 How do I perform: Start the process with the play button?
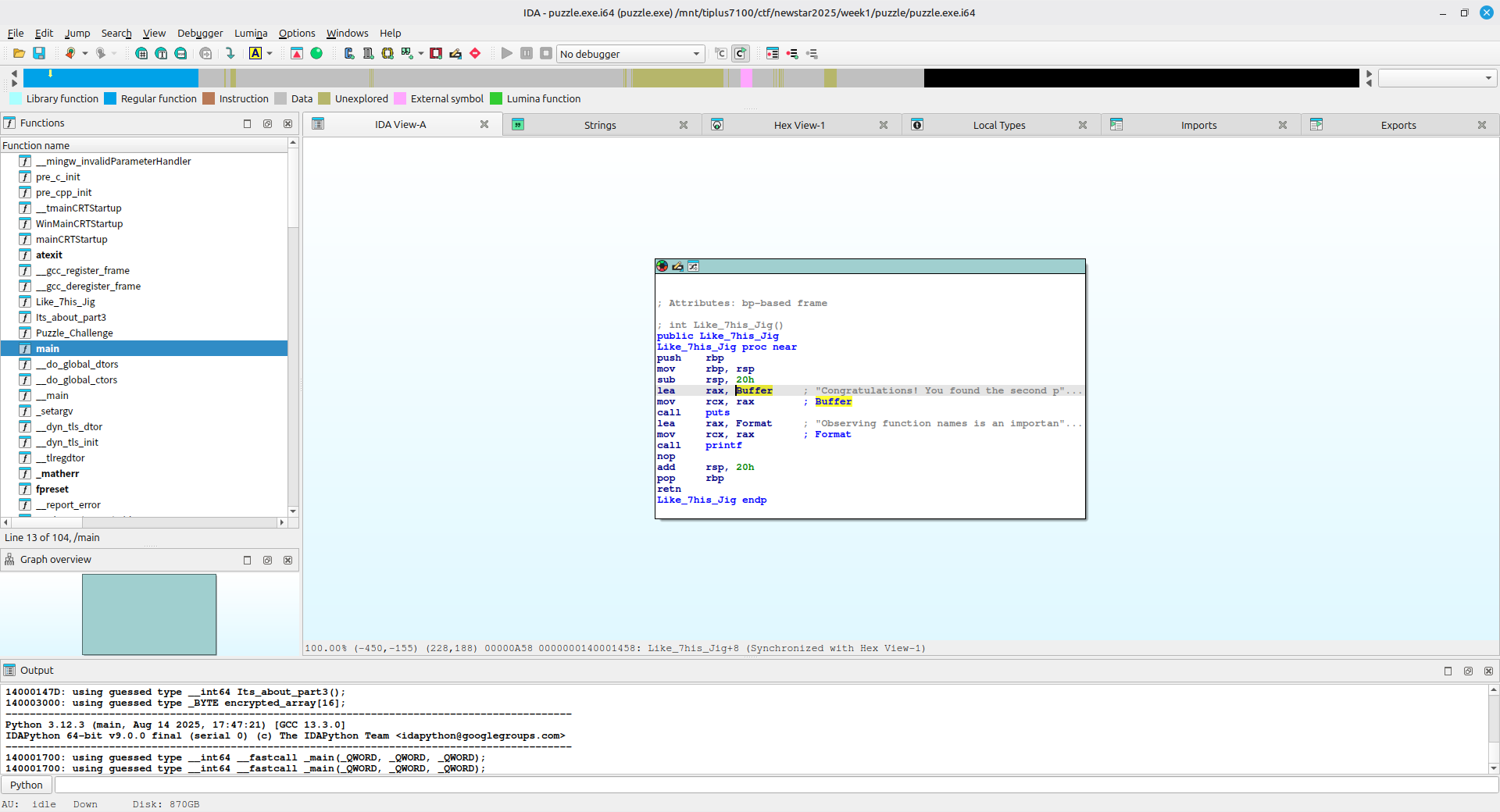[x=507, y=53]
